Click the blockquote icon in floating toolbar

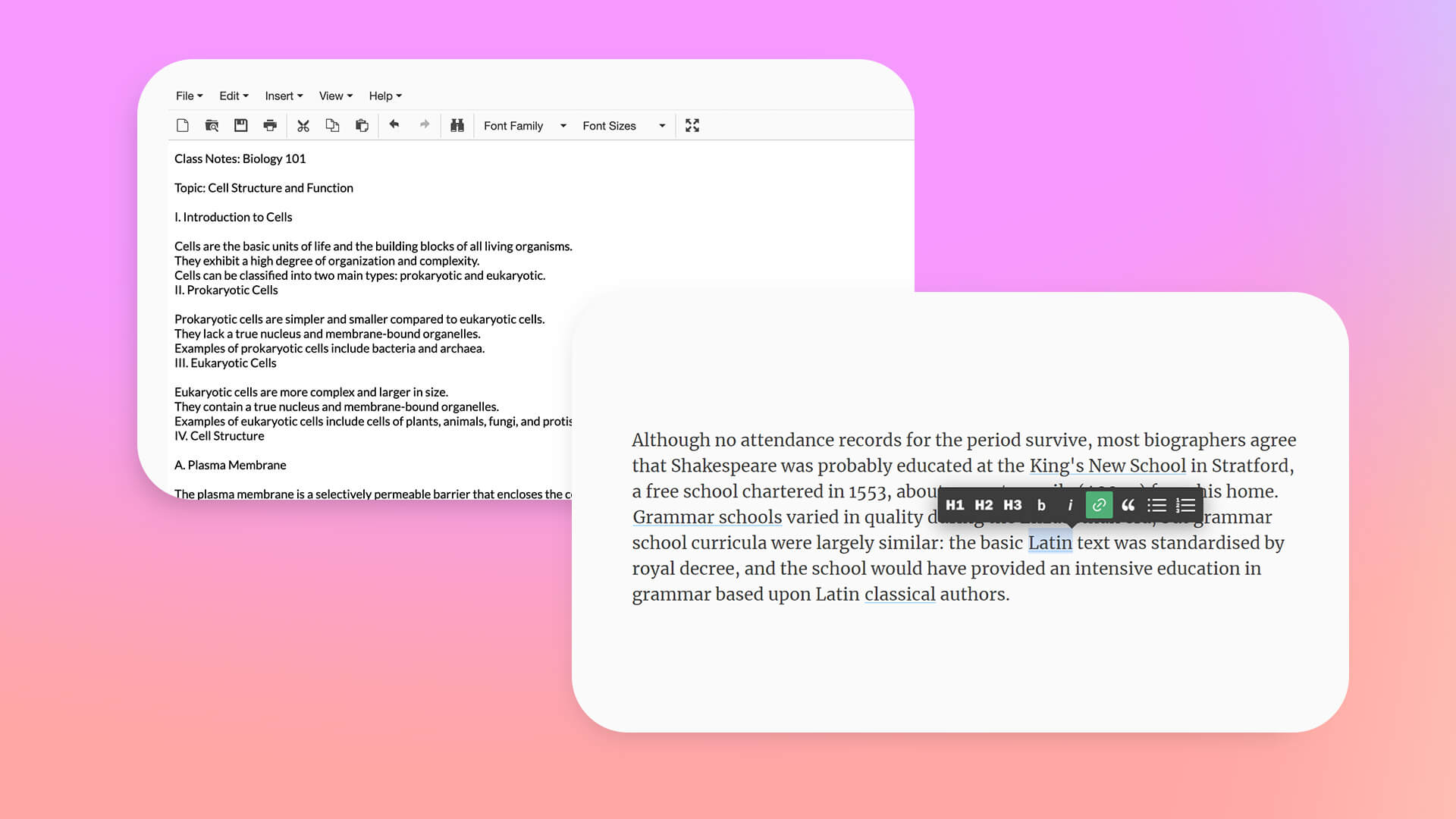(1128, 505)
